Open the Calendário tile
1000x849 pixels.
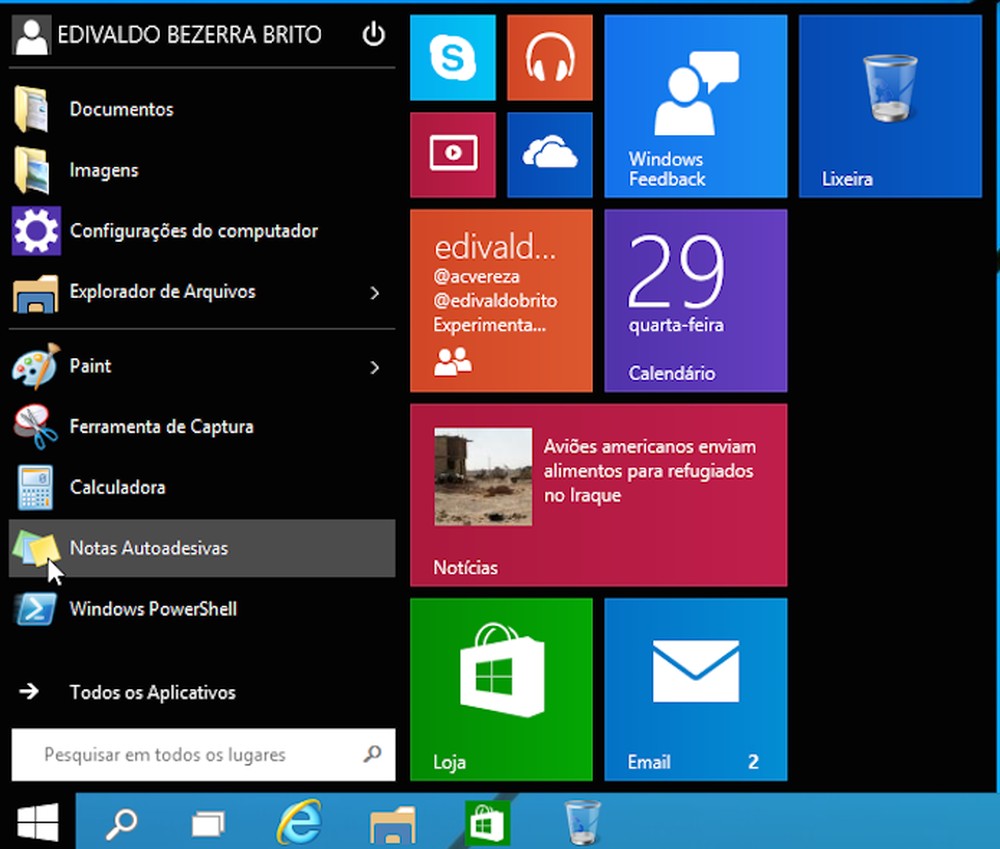(x=696, y=300)
